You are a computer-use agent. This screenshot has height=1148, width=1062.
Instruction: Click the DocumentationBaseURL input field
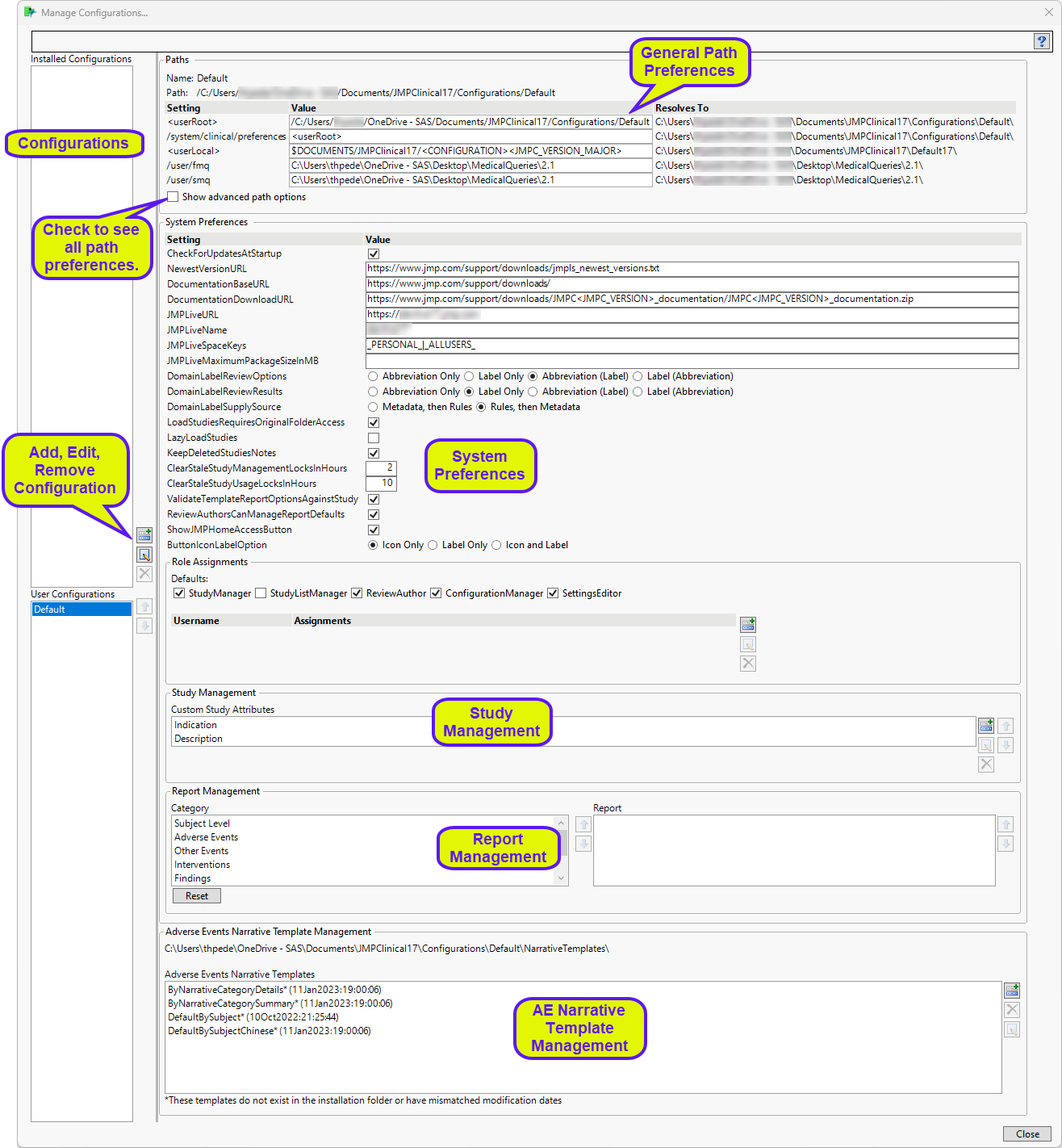tap(692, 284)
